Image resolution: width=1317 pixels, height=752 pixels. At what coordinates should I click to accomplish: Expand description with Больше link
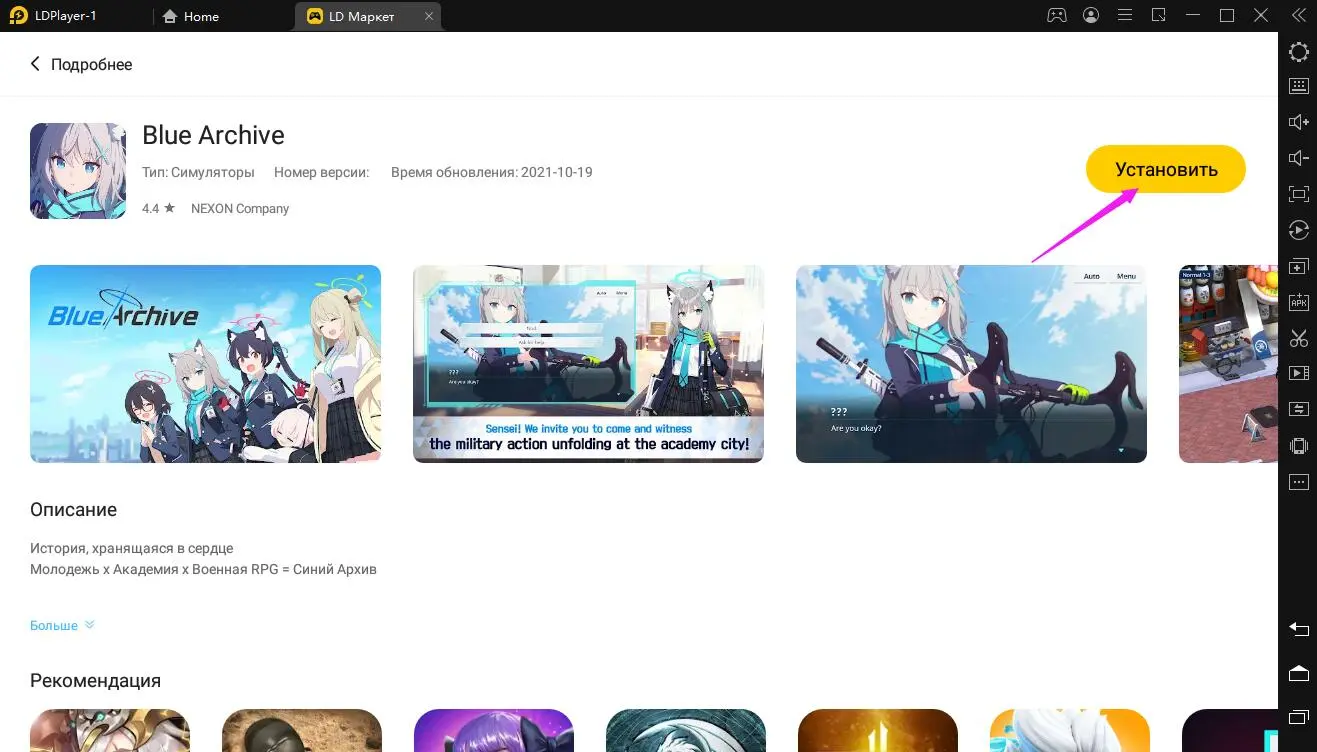pyautogui.click(x=62, y=625)
